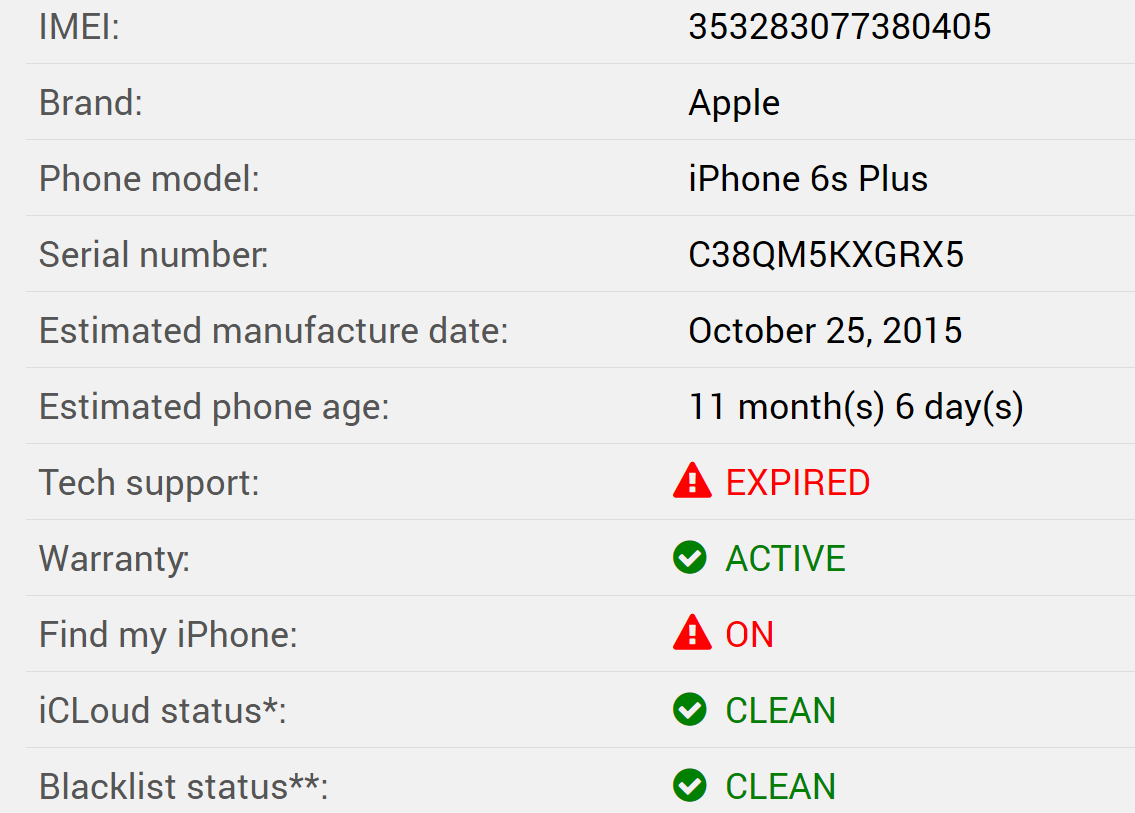This screenshot has height=813, width=1135.
Task: Click the red ON status text
Action: pyautogui.click(x=749, y=635)
